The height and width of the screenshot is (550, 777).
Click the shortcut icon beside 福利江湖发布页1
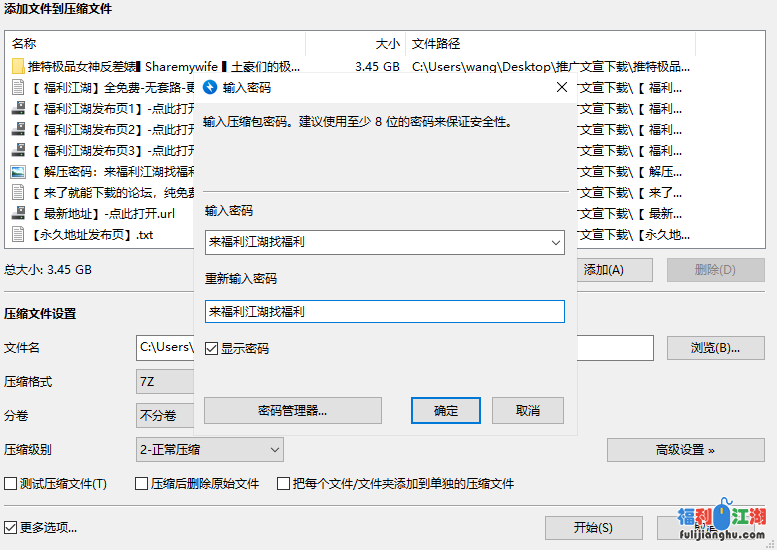point(18,109)
